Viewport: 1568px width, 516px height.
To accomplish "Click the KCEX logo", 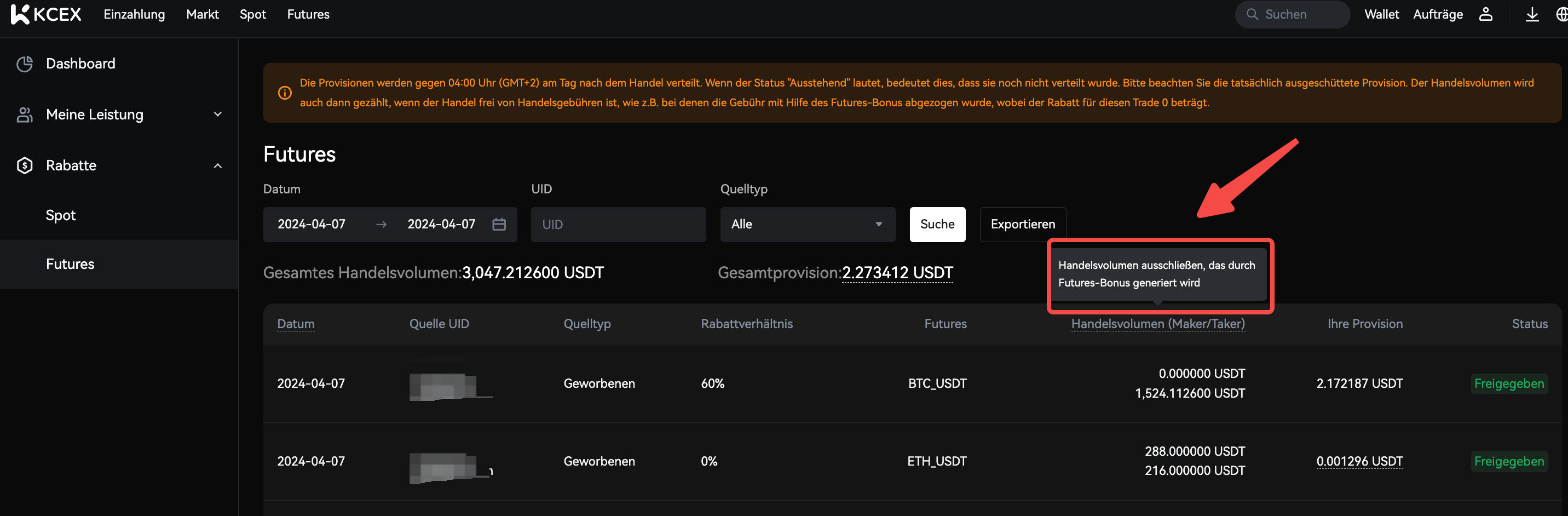I will [46, 14].
